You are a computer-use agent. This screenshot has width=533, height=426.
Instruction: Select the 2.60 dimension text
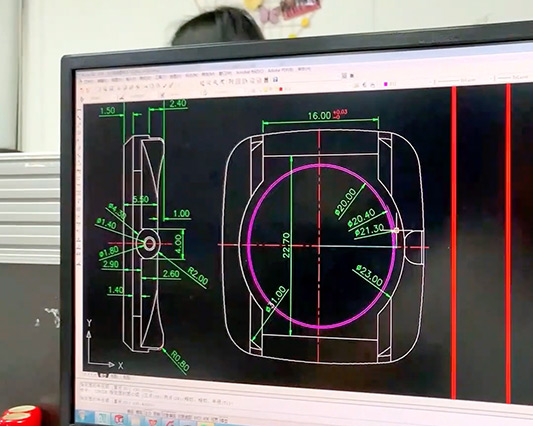[171, 273]
